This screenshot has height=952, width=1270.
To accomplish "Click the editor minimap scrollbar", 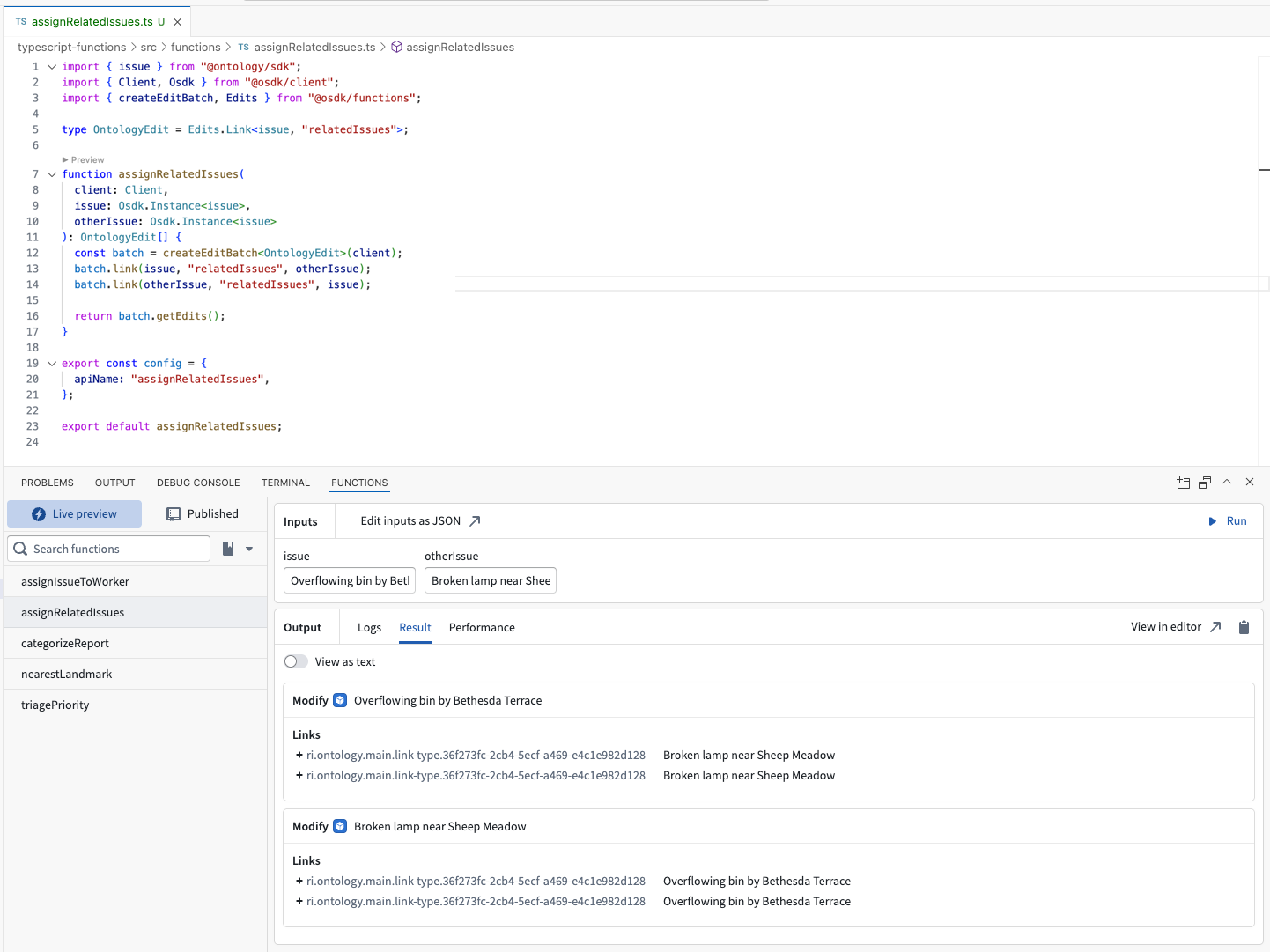I will [x=1264, y=261].
